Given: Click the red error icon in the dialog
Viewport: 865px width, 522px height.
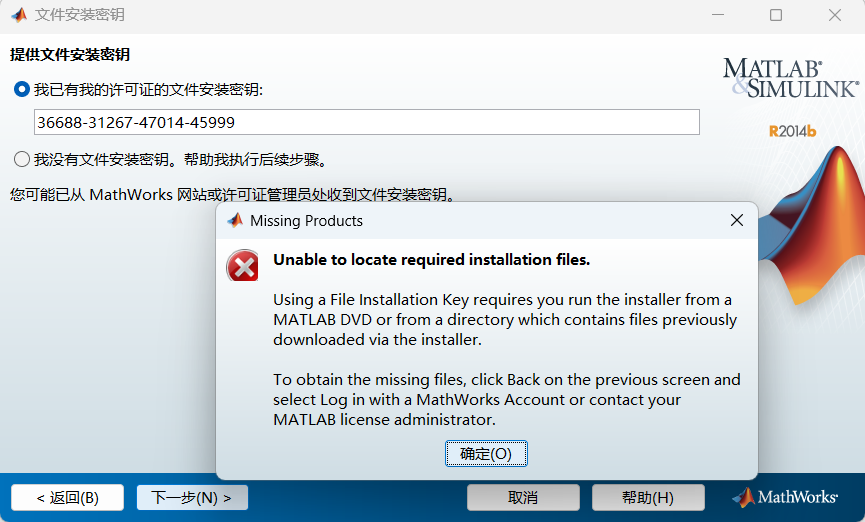Looking at the screenshot, I should click(x=242, y=266).
